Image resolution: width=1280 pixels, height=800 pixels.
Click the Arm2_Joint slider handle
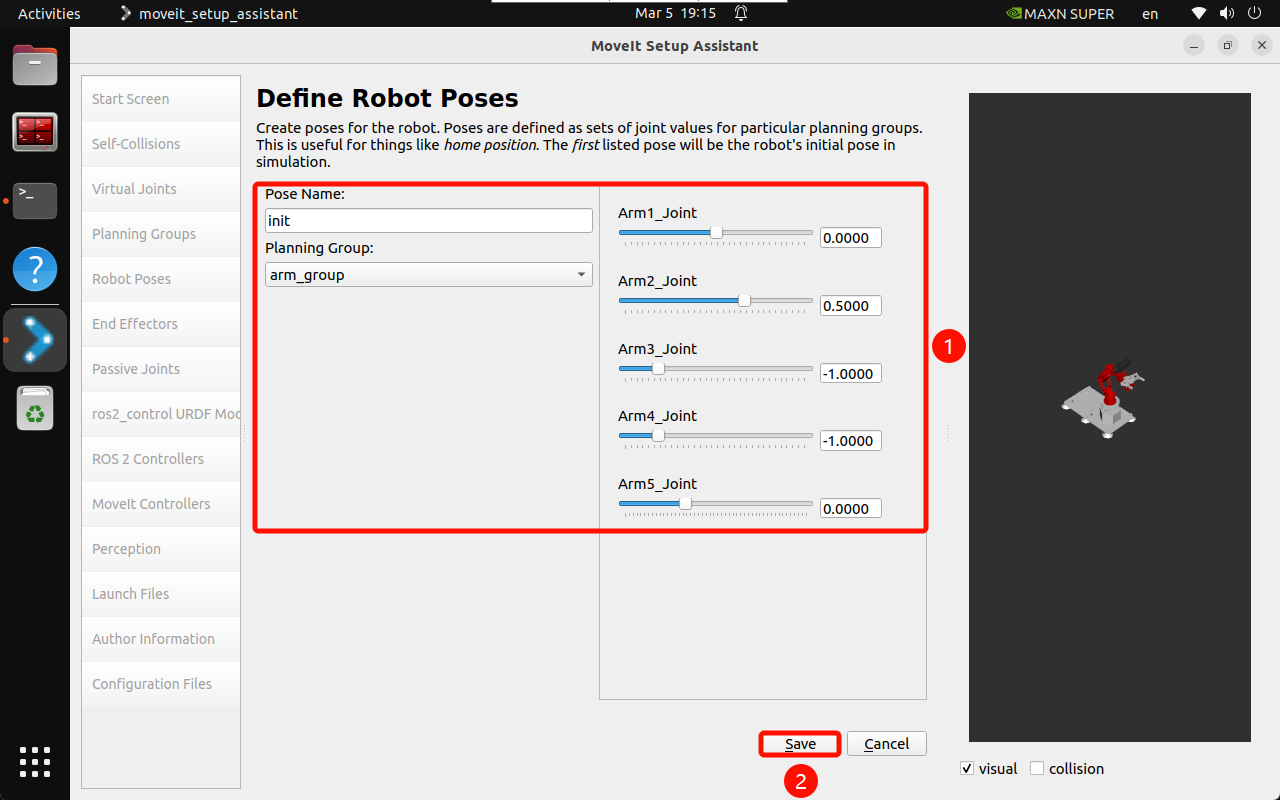tap(744, 300)
